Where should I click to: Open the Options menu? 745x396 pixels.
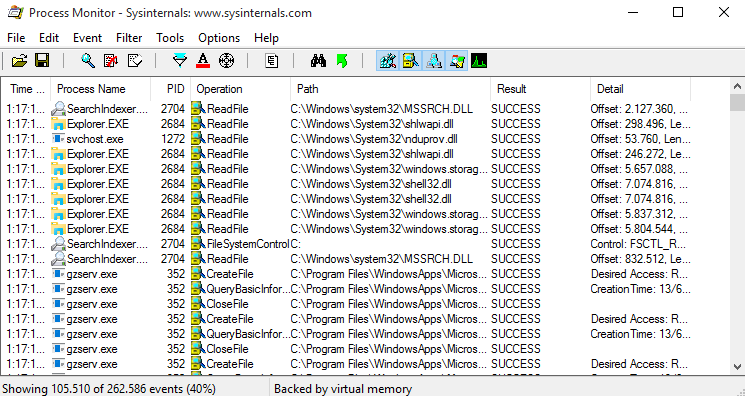point(219,38)
